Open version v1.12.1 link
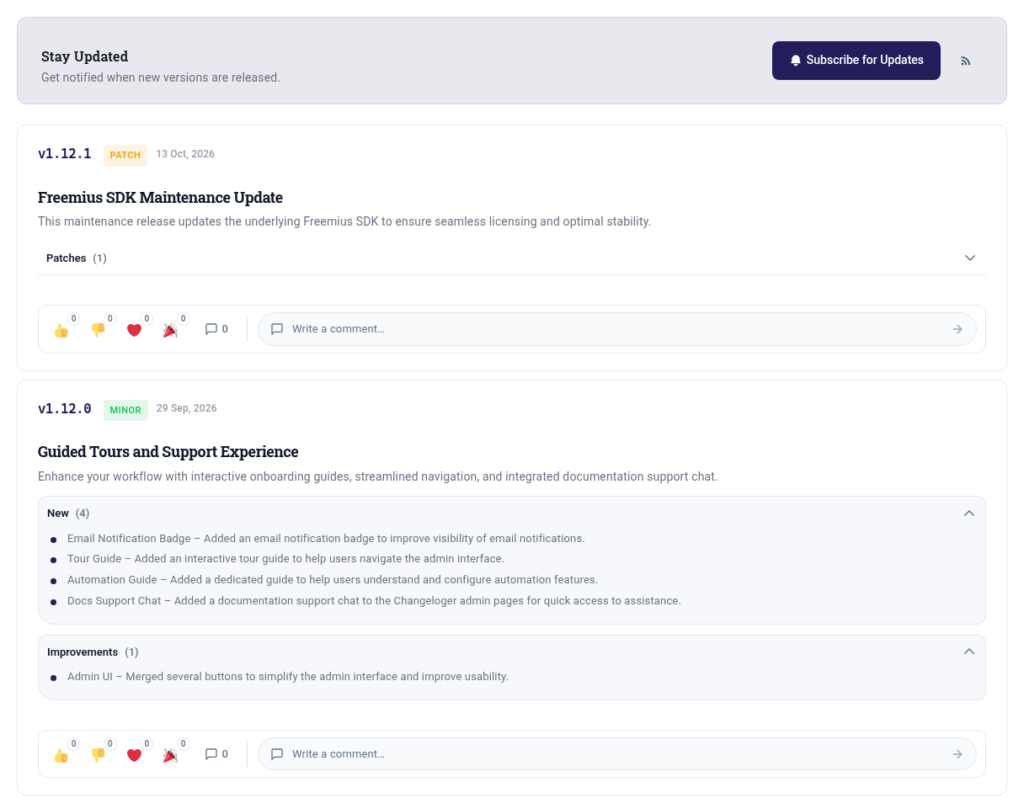The image size is (1024, 798). [65, 154]
